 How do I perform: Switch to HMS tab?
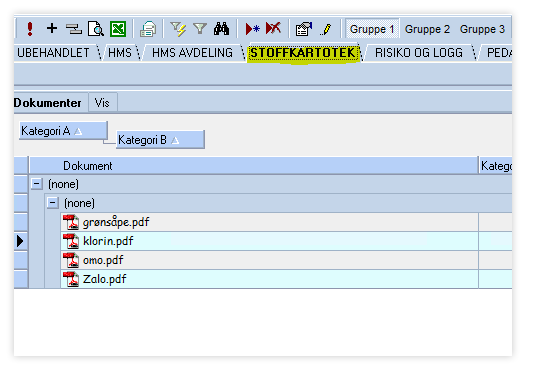click(x=120, y=53)
